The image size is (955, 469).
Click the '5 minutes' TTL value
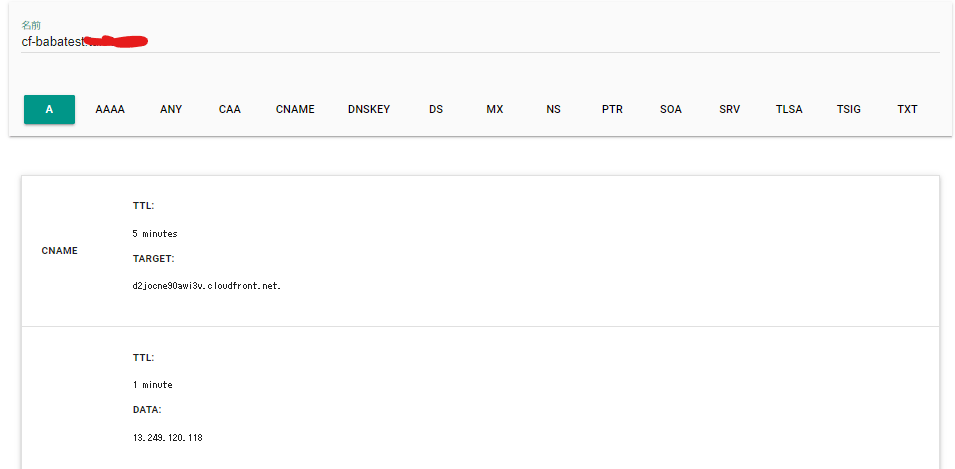point(155,233)
